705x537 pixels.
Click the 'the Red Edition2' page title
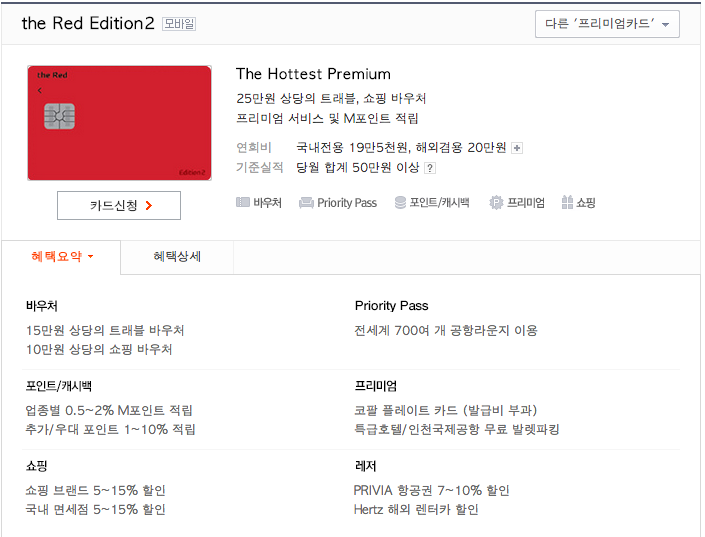coord(88,23)
